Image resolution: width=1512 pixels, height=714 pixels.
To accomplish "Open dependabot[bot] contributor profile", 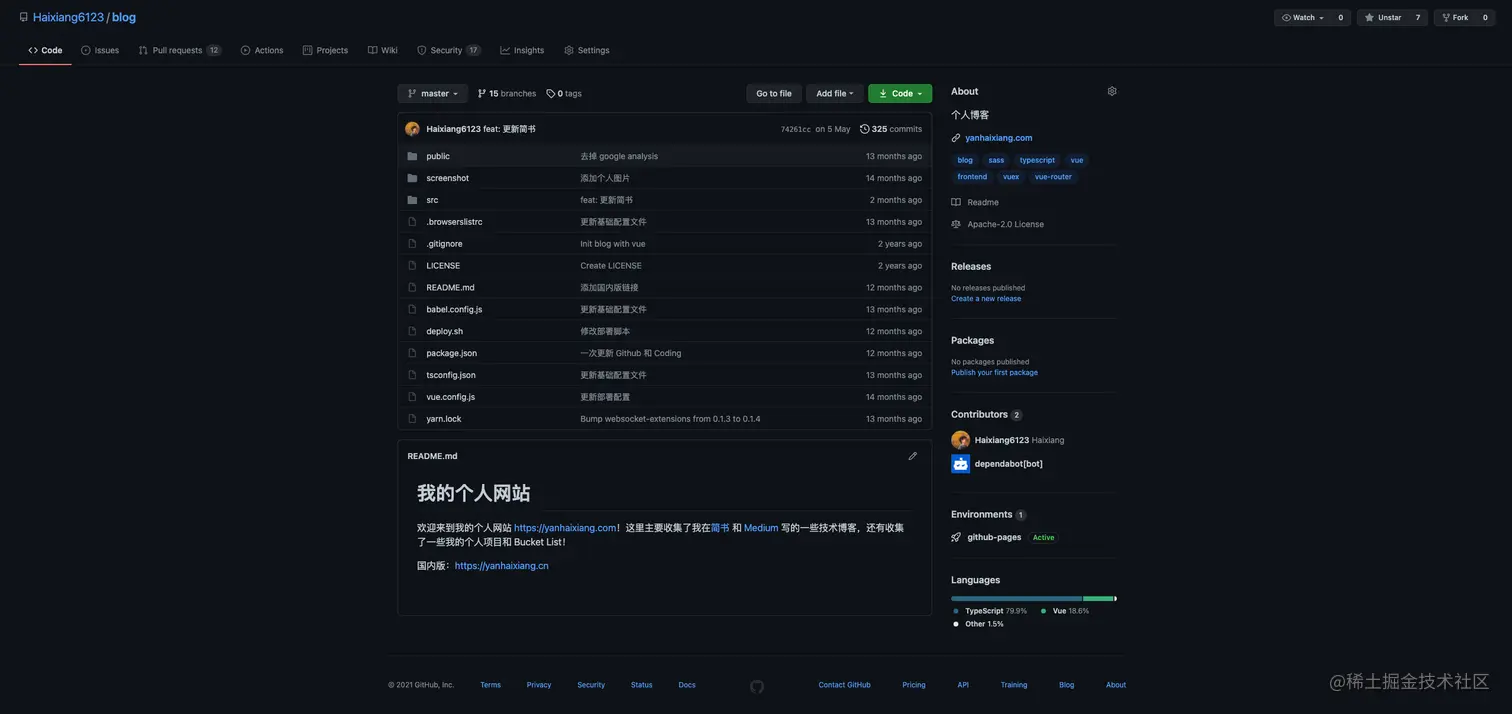I will (x=1008, y=464).
